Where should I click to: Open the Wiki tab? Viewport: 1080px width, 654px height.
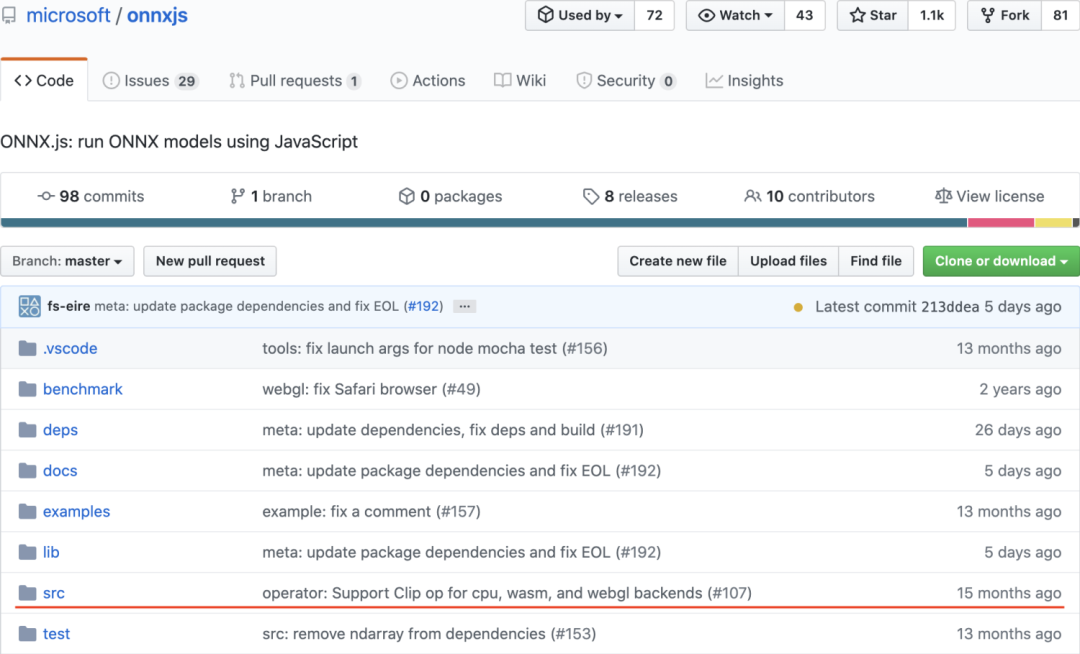pos(520,81)
